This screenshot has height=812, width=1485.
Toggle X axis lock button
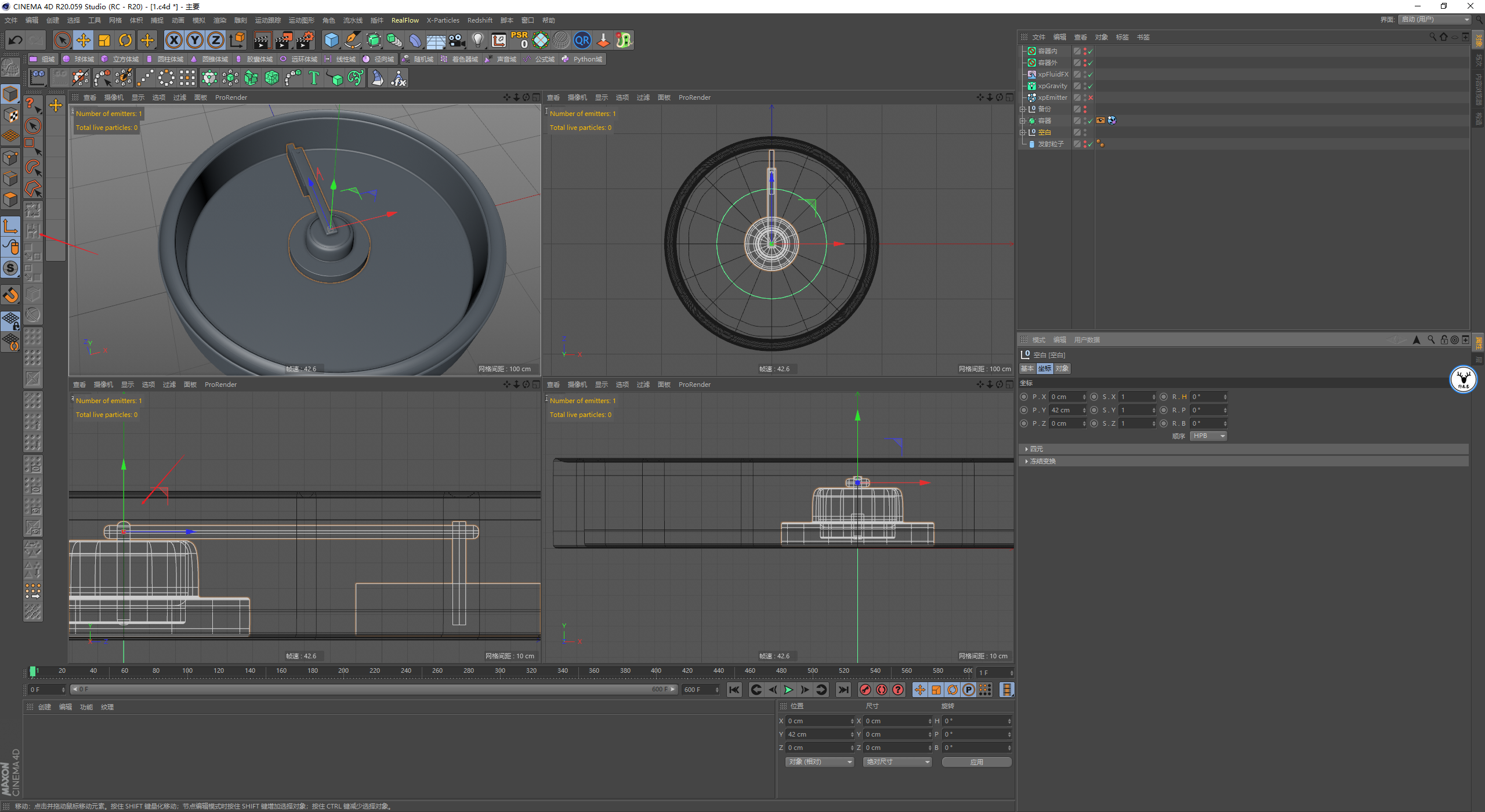[173, 40]
